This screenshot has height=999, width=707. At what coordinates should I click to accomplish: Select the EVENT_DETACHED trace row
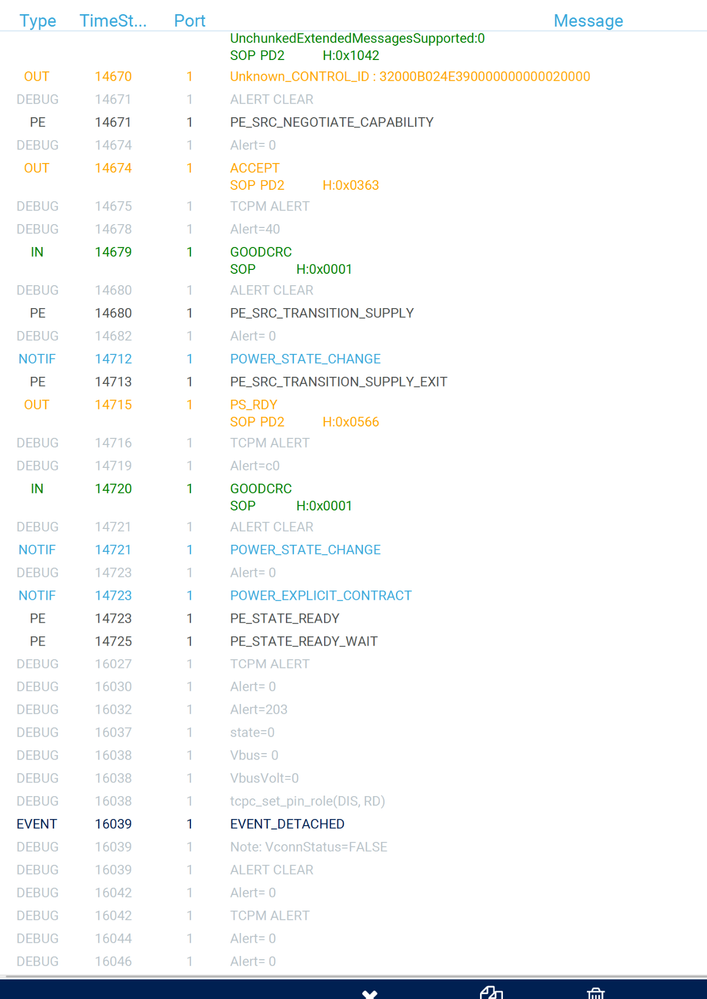pos(354,824)
